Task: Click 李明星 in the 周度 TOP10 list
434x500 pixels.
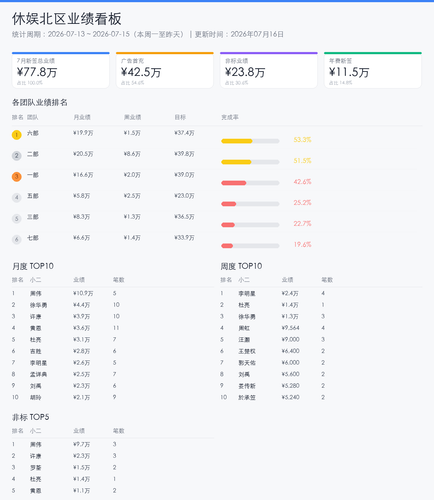Action: [247, 293]
